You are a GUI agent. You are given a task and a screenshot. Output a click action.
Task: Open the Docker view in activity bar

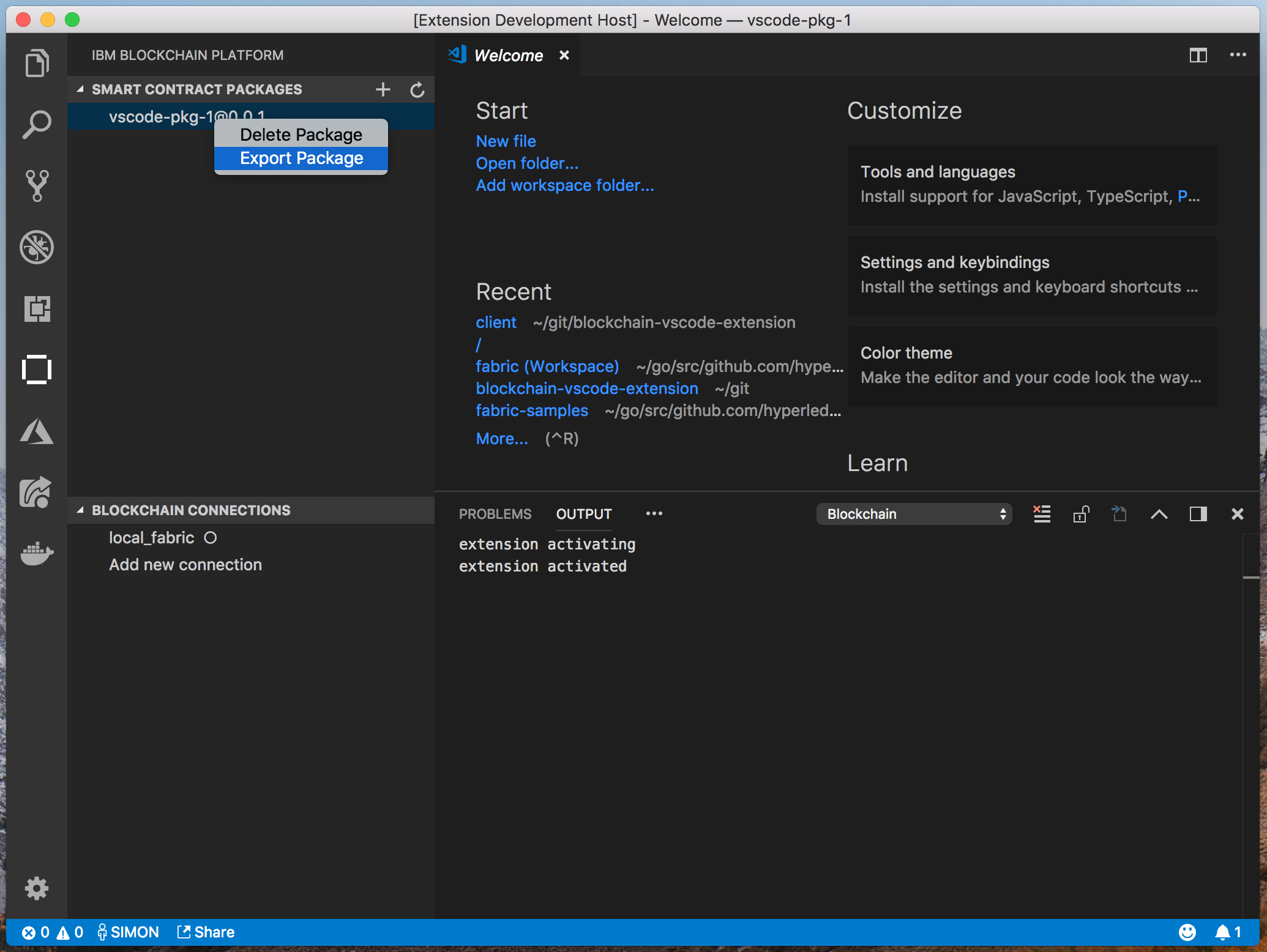click(x=37, y=553)
